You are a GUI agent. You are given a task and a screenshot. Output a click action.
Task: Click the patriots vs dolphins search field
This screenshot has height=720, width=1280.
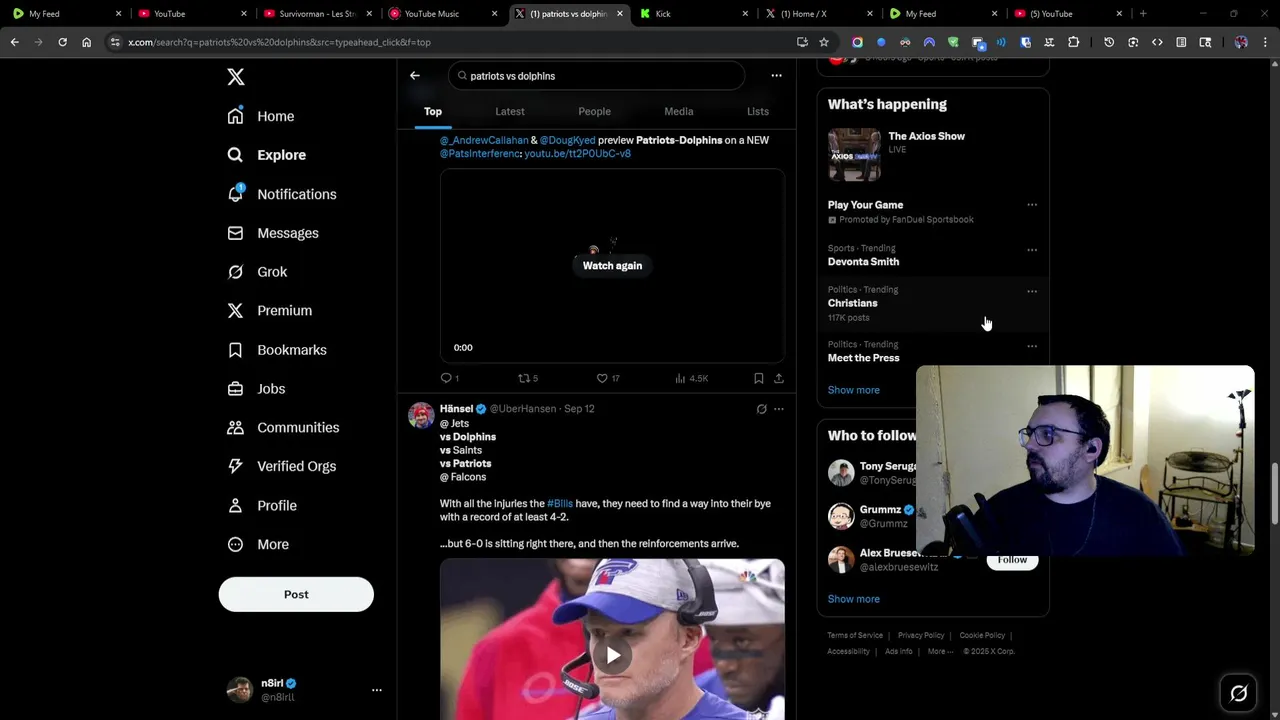click(597, 76)
